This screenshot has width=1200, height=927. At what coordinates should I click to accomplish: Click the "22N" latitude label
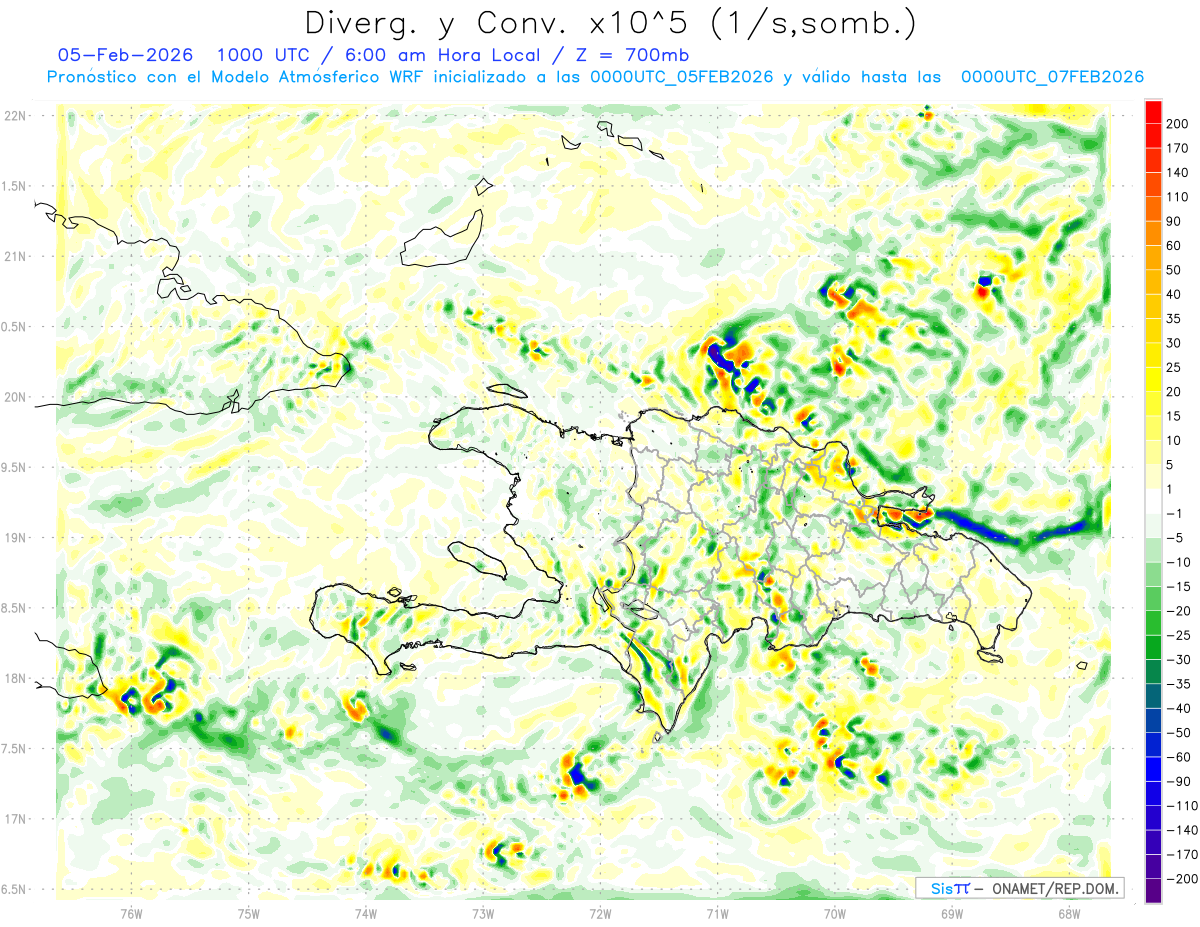[14, 116]
